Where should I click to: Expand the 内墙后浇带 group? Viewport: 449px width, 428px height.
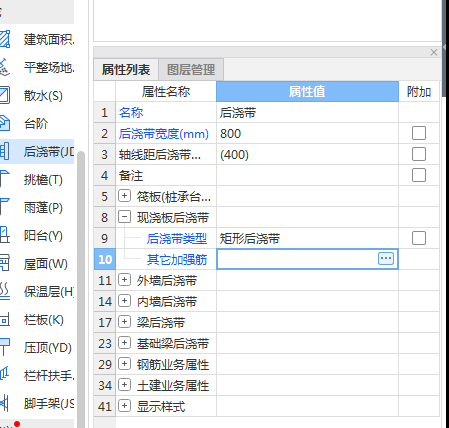click(x=124, y=301)
